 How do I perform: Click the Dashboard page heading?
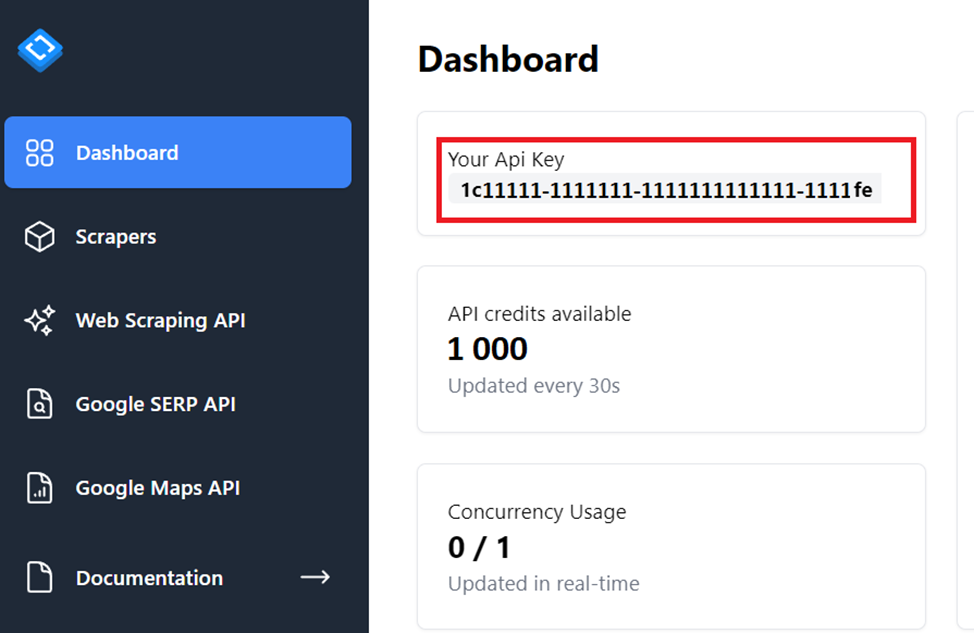point(508,59)
